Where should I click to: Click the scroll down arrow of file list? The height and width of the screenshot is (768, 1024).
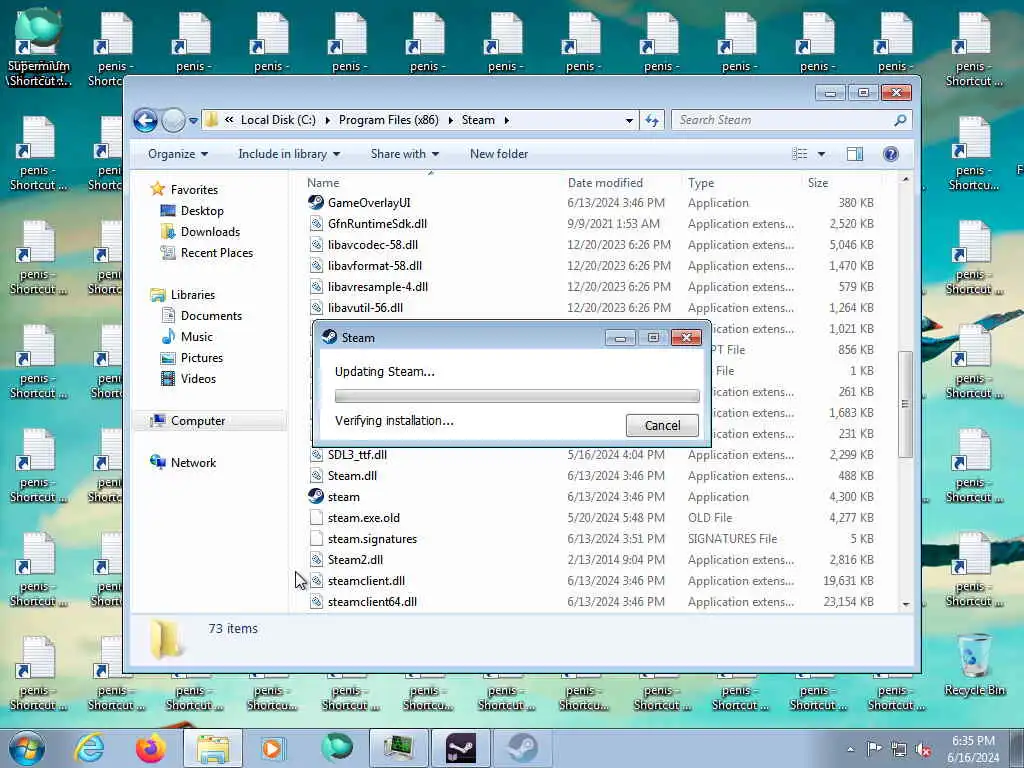pyautogui.click(x=905, y=604)
